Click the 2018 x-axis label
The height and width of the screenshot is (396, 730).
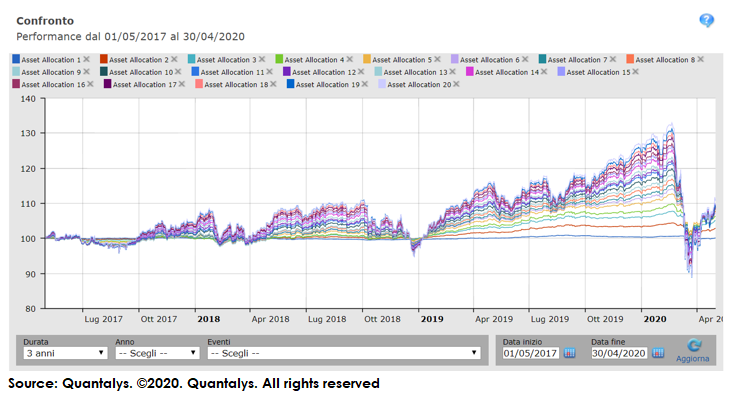coord(209,319)
